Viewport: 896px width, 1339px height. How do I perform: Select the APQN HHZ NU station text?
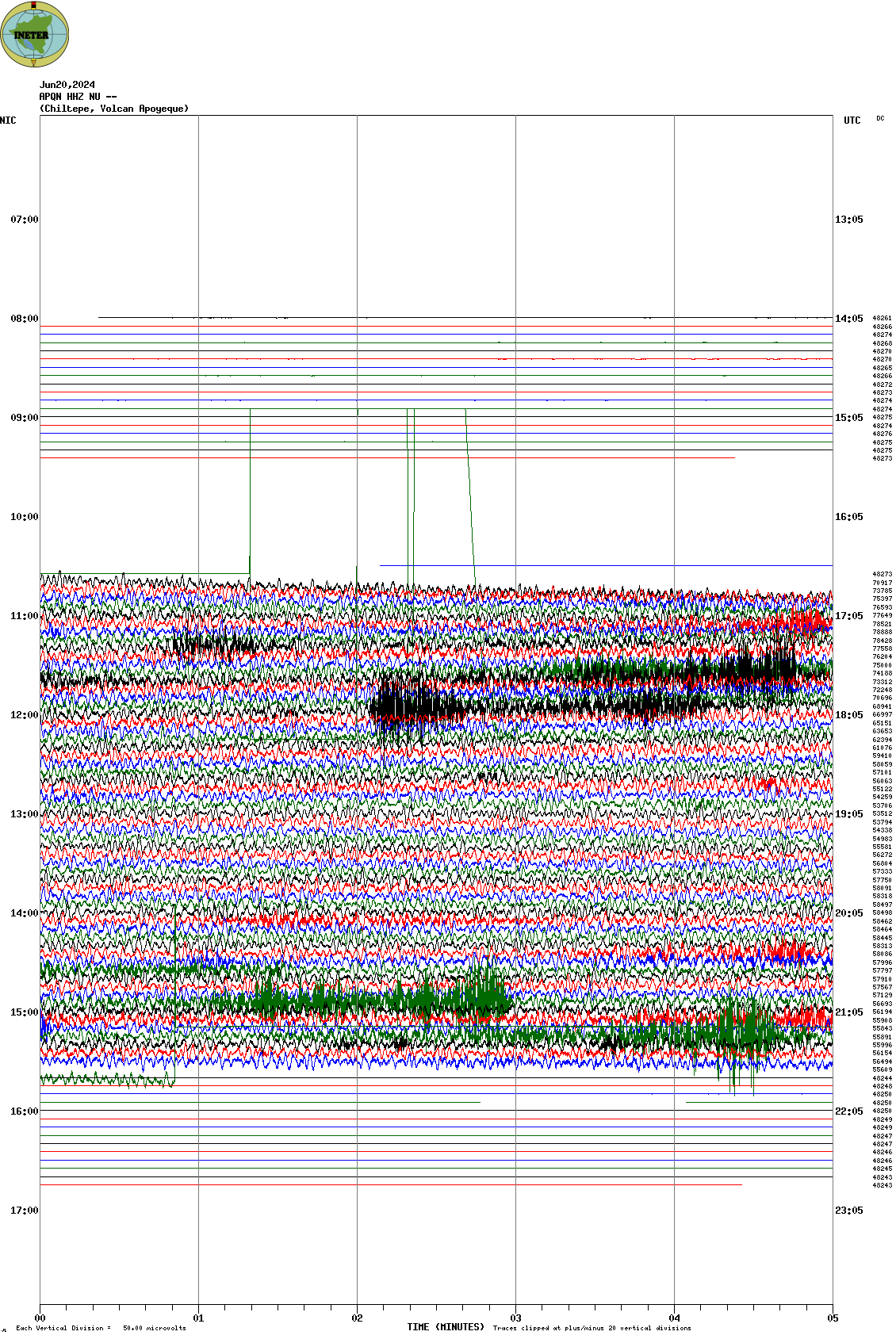click(78, 97)
